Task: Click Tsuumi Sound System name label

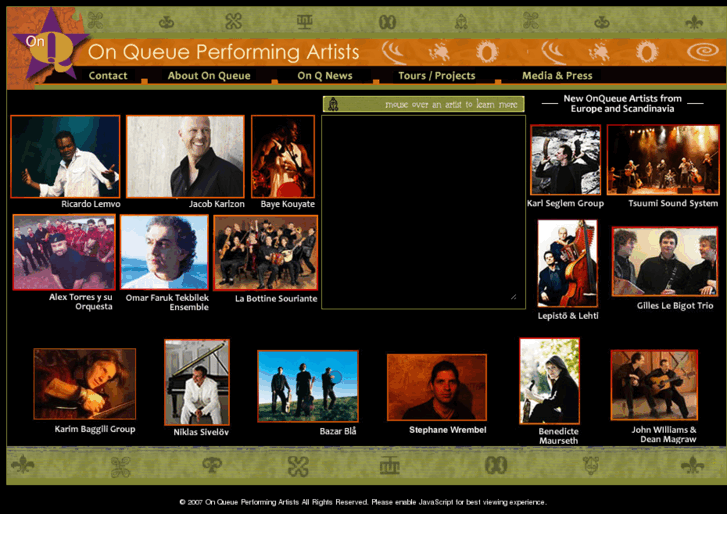Action: point(673,203)
